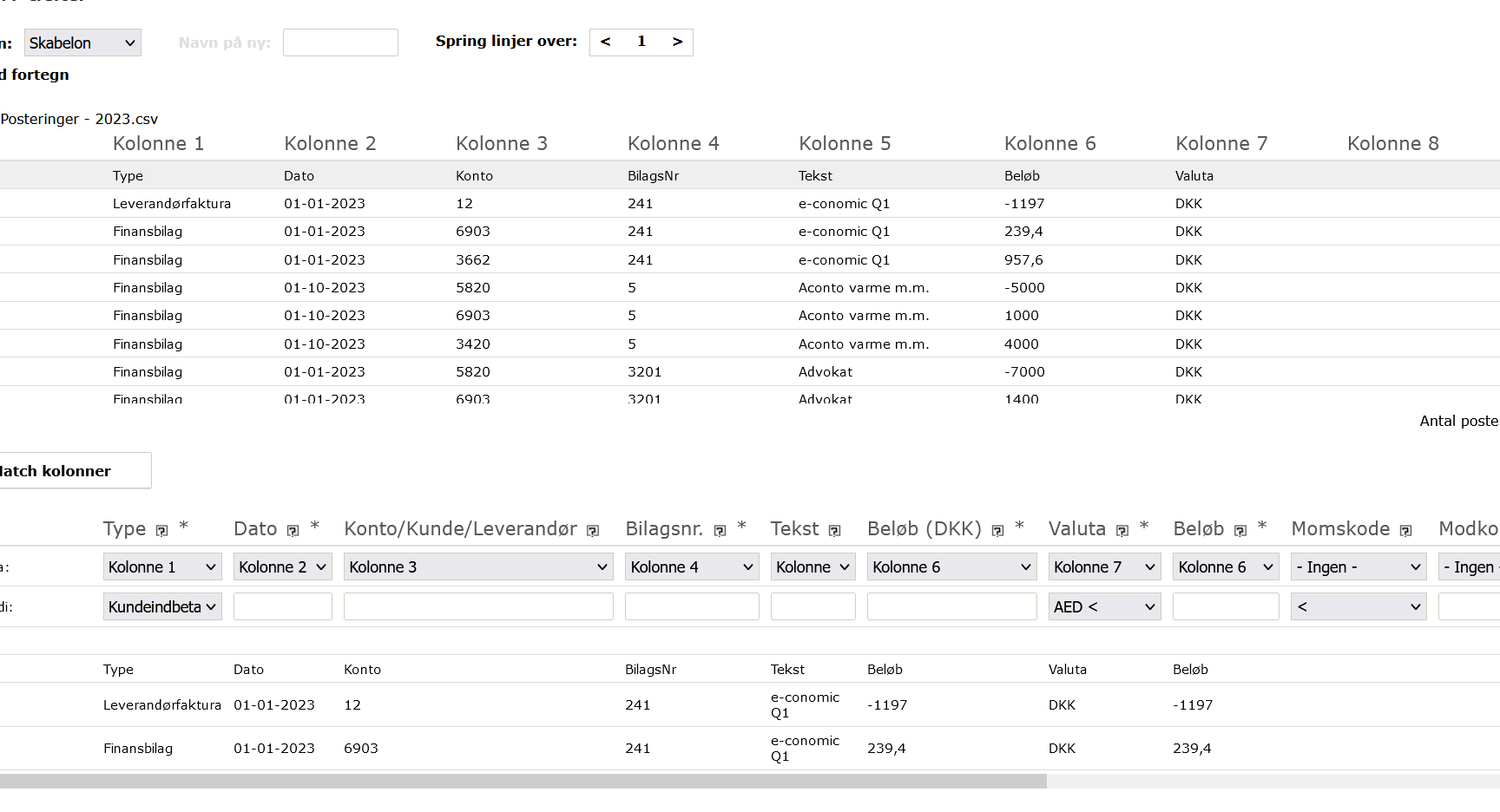Viewport: 1500px width, 812px height.
Task: Expand the AED currency dropdown
Action: tap(1104, 606)
